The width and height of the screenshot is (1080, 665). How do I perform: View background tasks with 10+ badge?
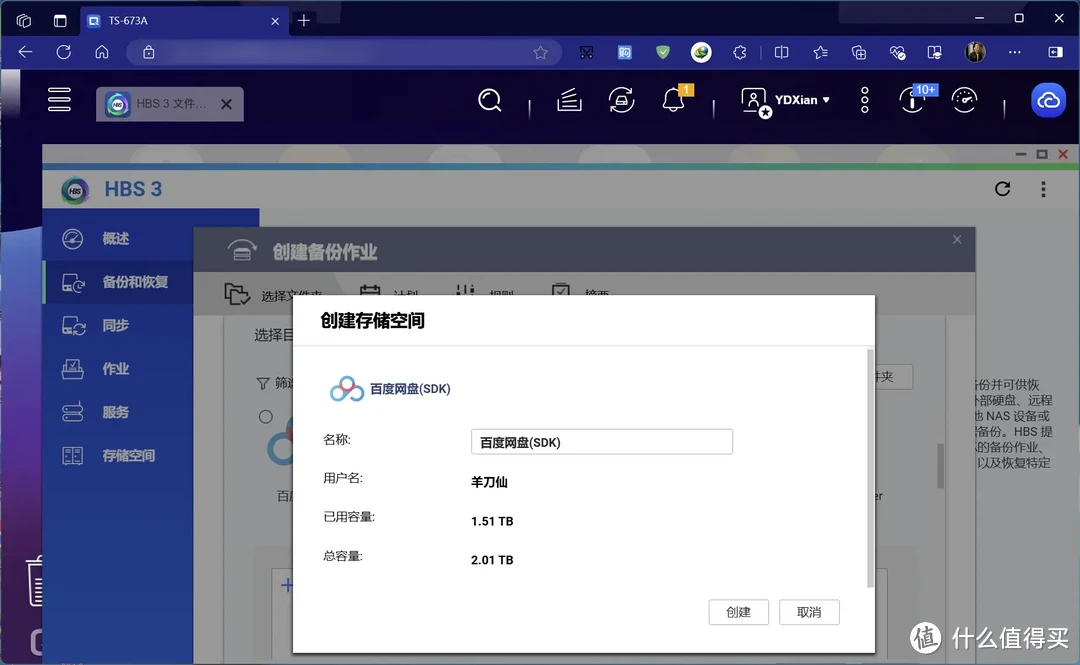point(911,100)
